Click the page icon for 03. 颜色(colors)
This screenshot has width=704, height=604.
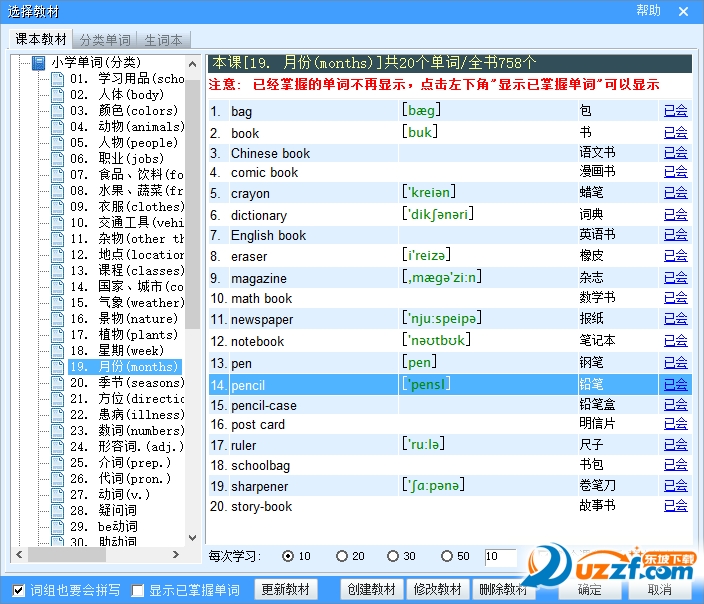pos(57,111)
